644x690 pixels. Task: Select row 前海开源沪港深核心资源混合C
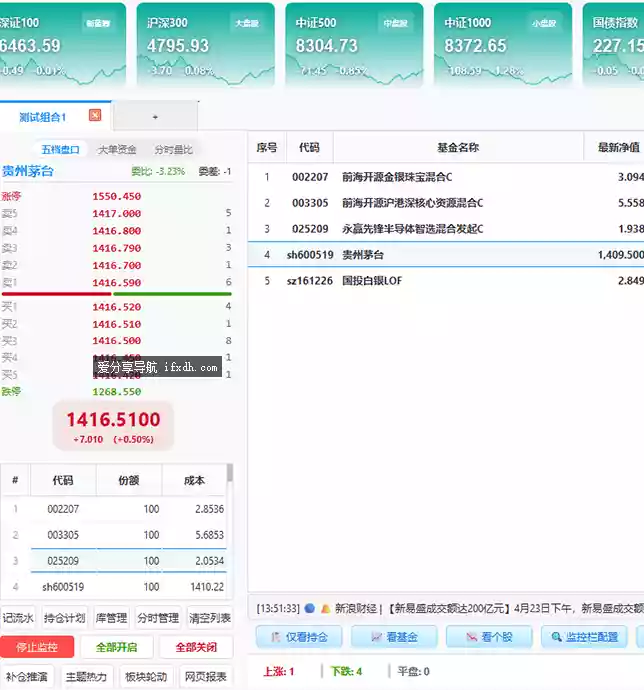446,203
